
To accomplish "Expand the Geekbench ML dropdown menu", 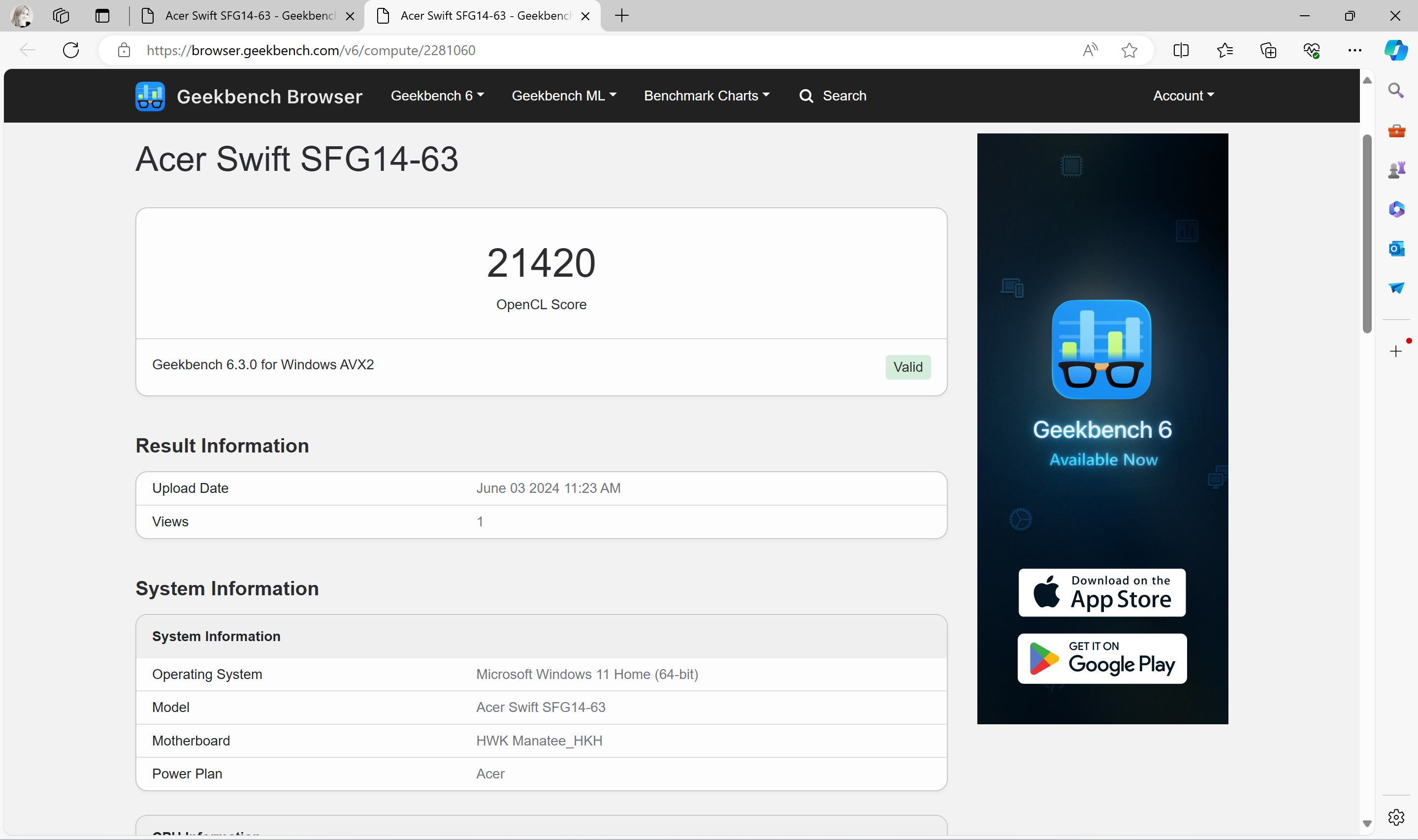I will tap(564, 96).
